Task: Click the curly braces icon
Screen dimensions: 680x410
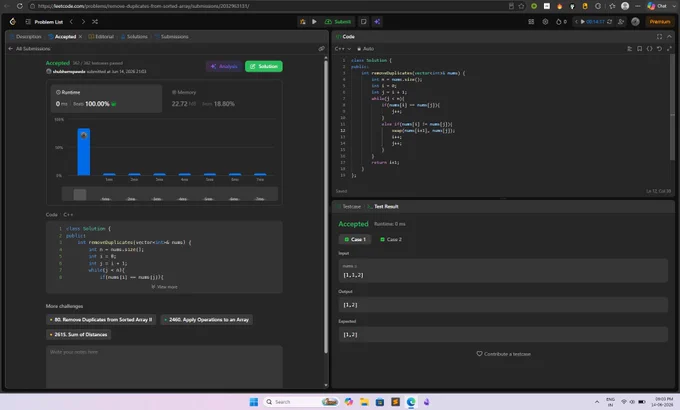Action: pos(649,49)
